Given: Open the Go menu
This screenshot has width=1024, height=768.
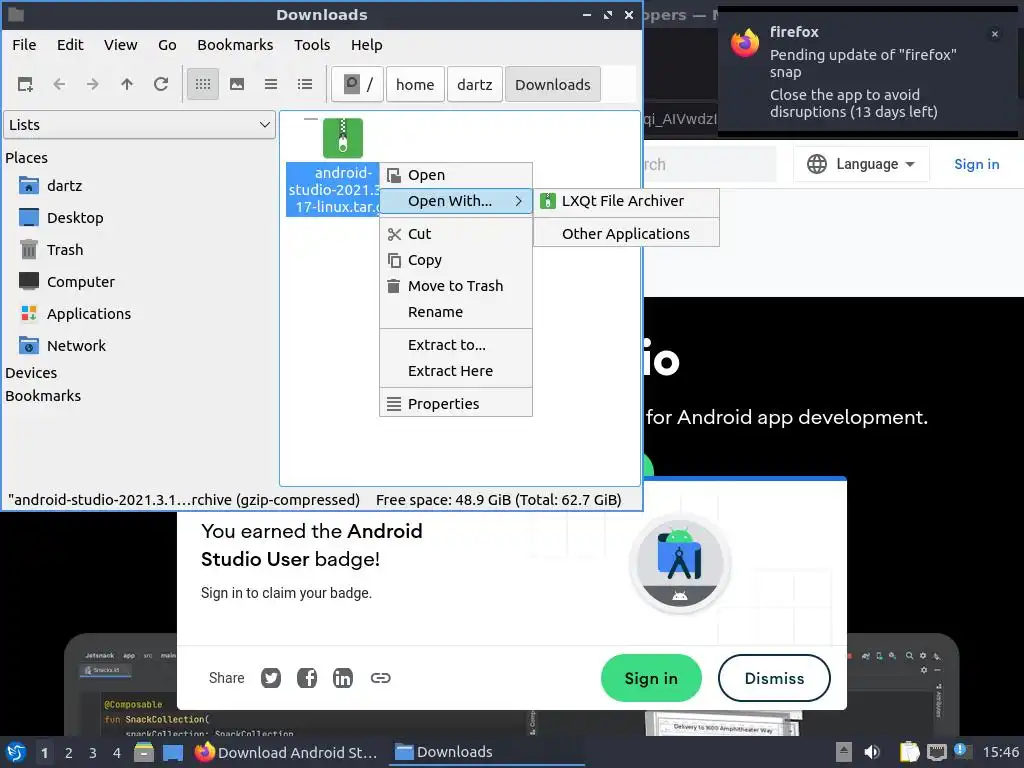Looking at the screenshot, I should click(x=167, y=45).
